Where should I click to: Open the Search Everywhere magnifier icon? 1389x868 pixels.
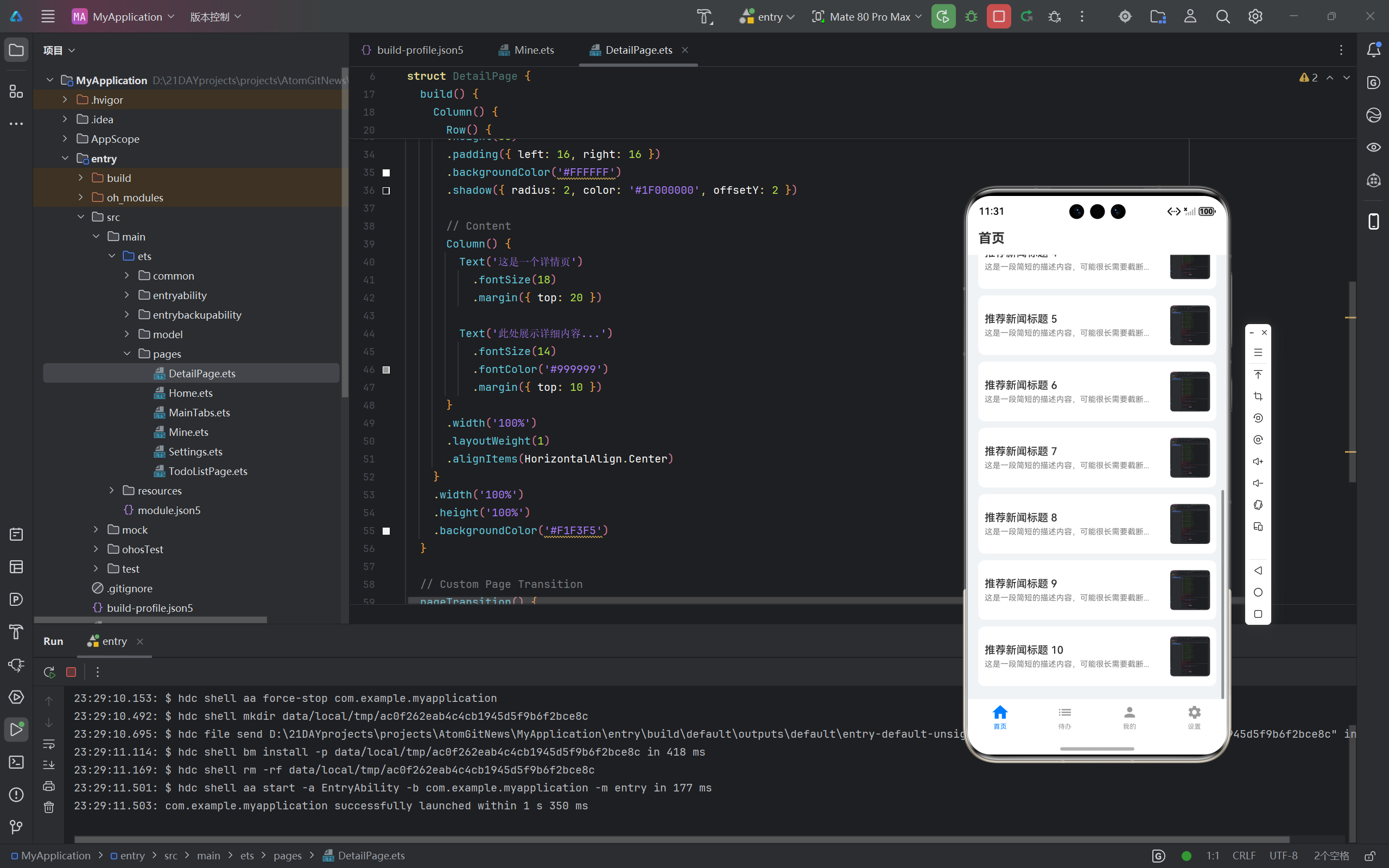click(x=1222, y=17)
